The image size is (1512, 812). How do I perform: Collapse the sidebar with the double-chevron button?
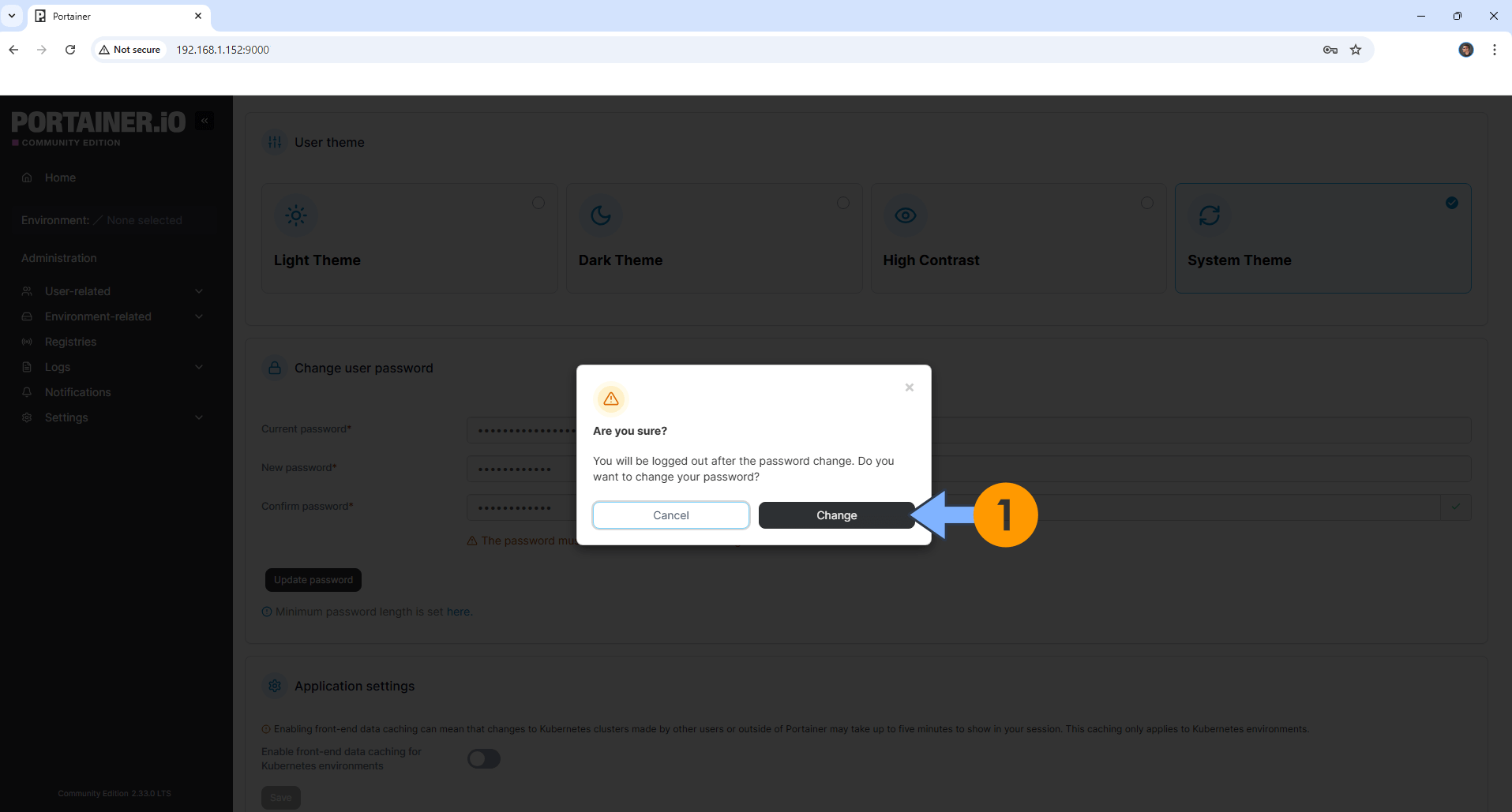[204, 120]
